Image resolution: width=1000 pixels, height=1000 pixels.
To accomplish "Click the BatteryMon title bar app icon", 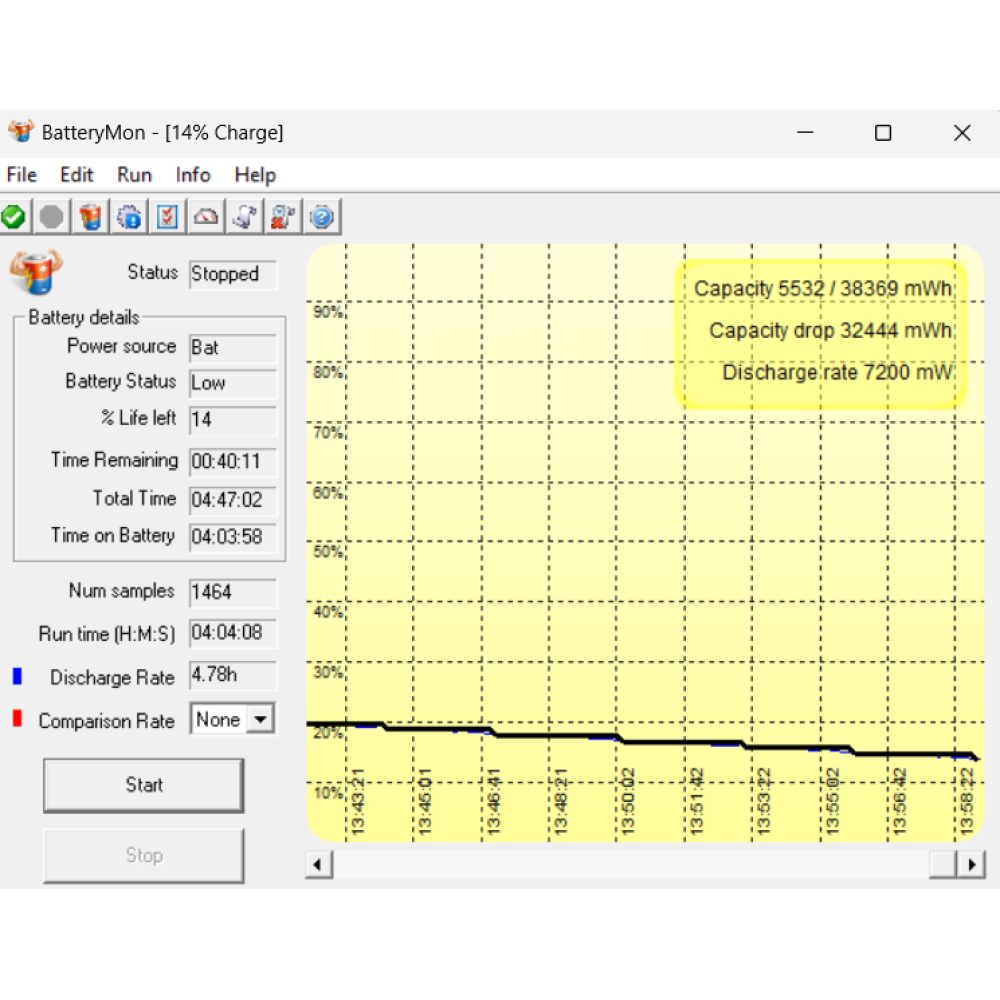I will [21, 132].
